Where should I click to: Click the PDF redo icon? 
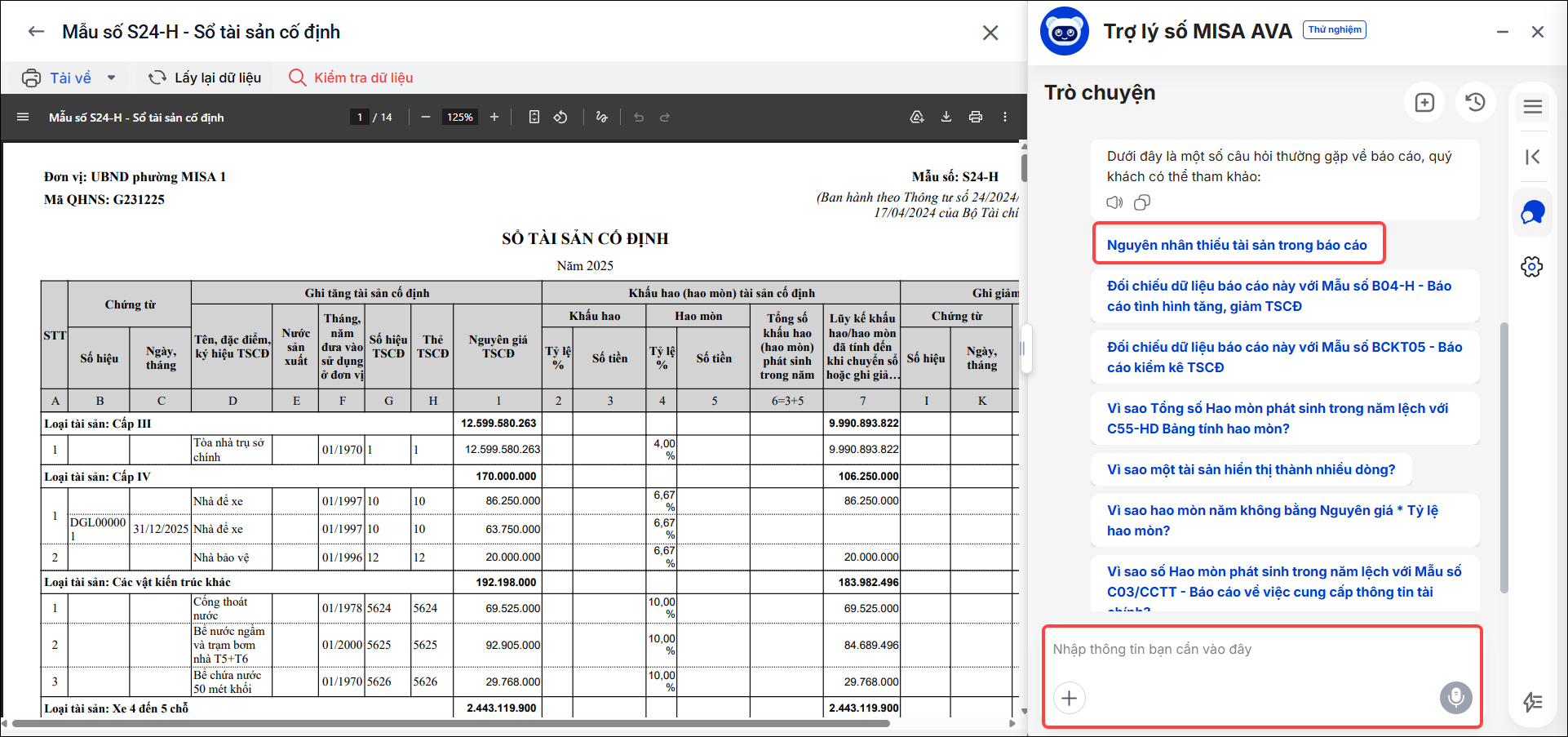[x=665, y=117]
